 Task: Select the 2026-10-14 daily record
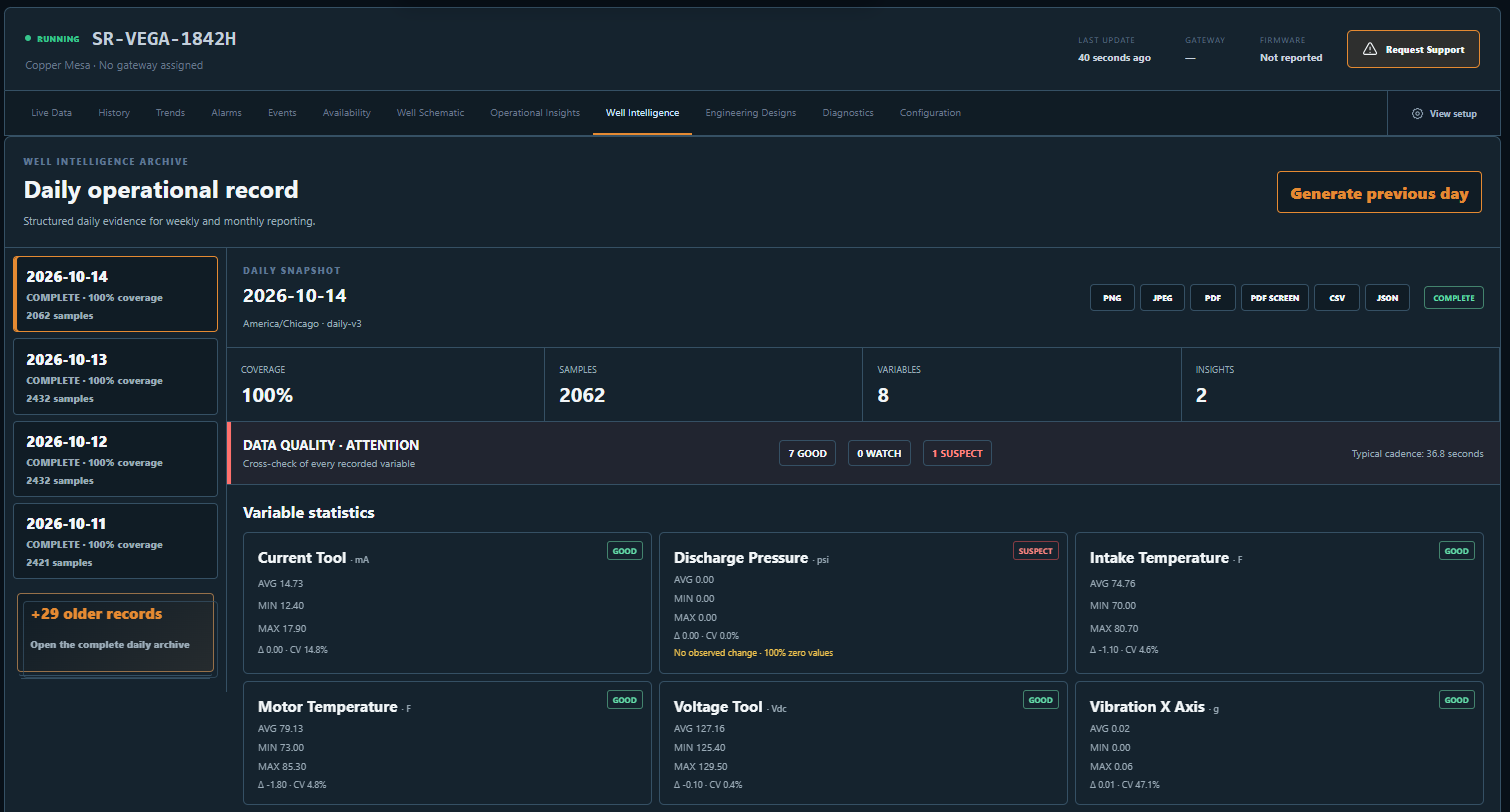point(115,294)
